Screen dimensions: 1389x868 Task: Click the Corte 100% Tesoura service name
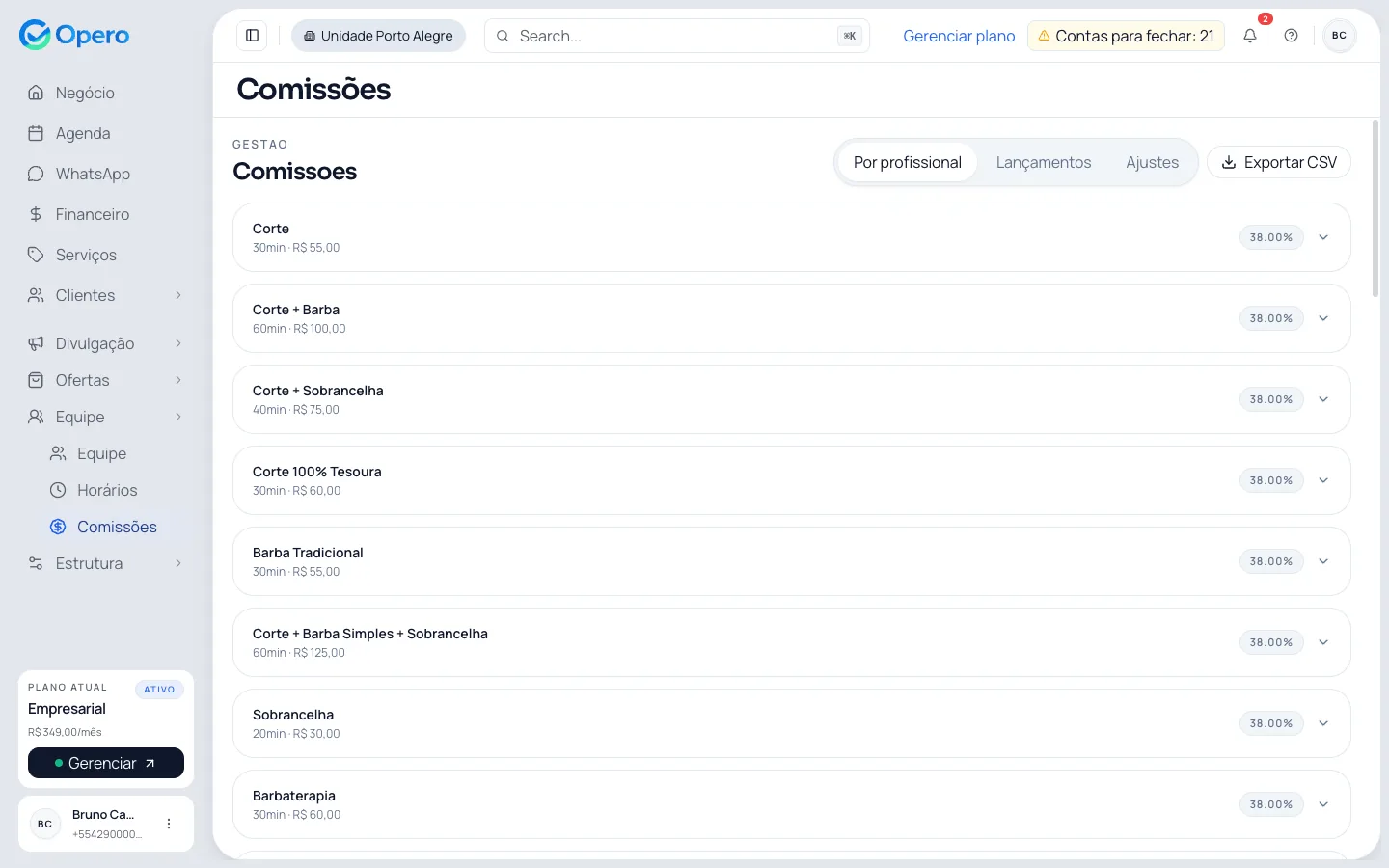tap(317, 472)
